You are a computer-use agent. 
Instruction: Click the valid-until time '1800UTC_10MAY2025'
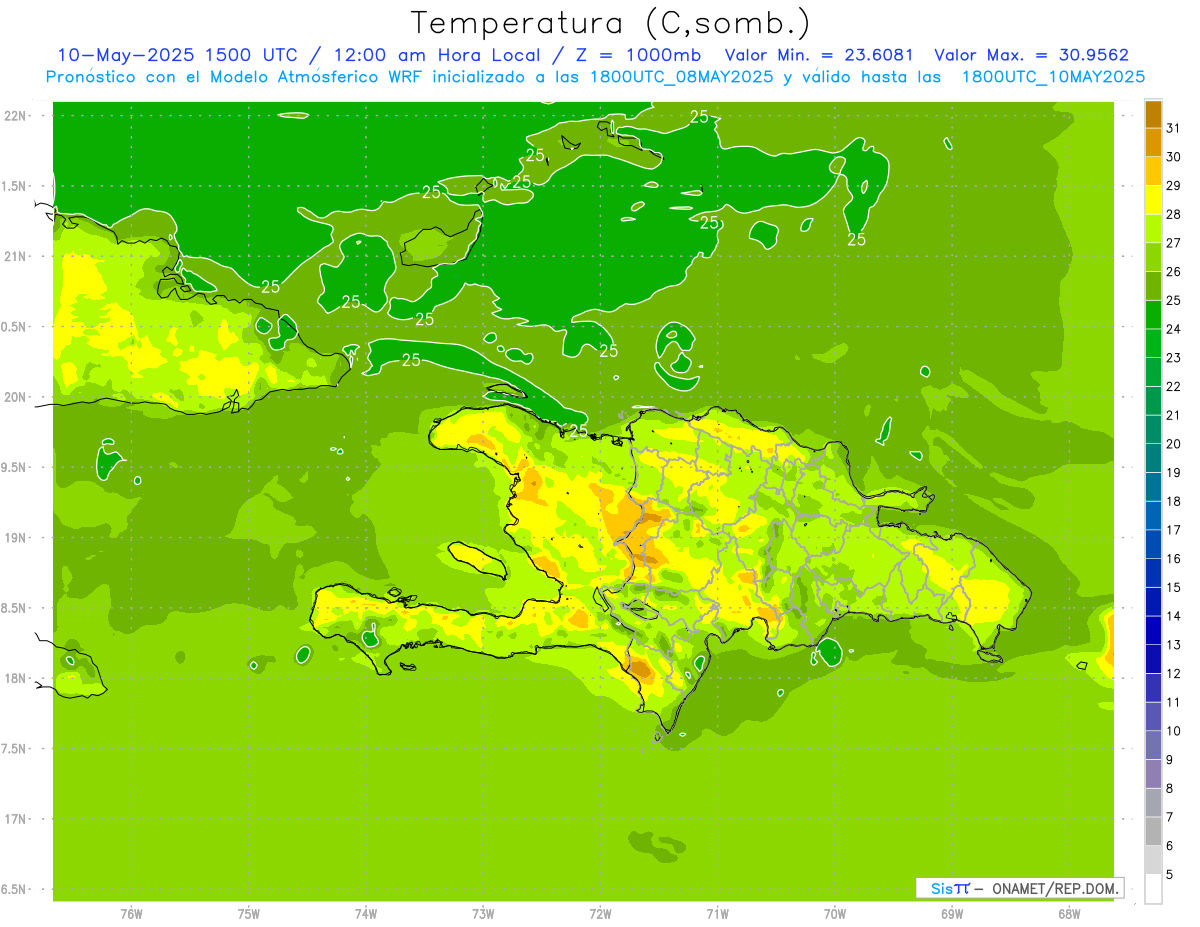[x=1053, y=77]
